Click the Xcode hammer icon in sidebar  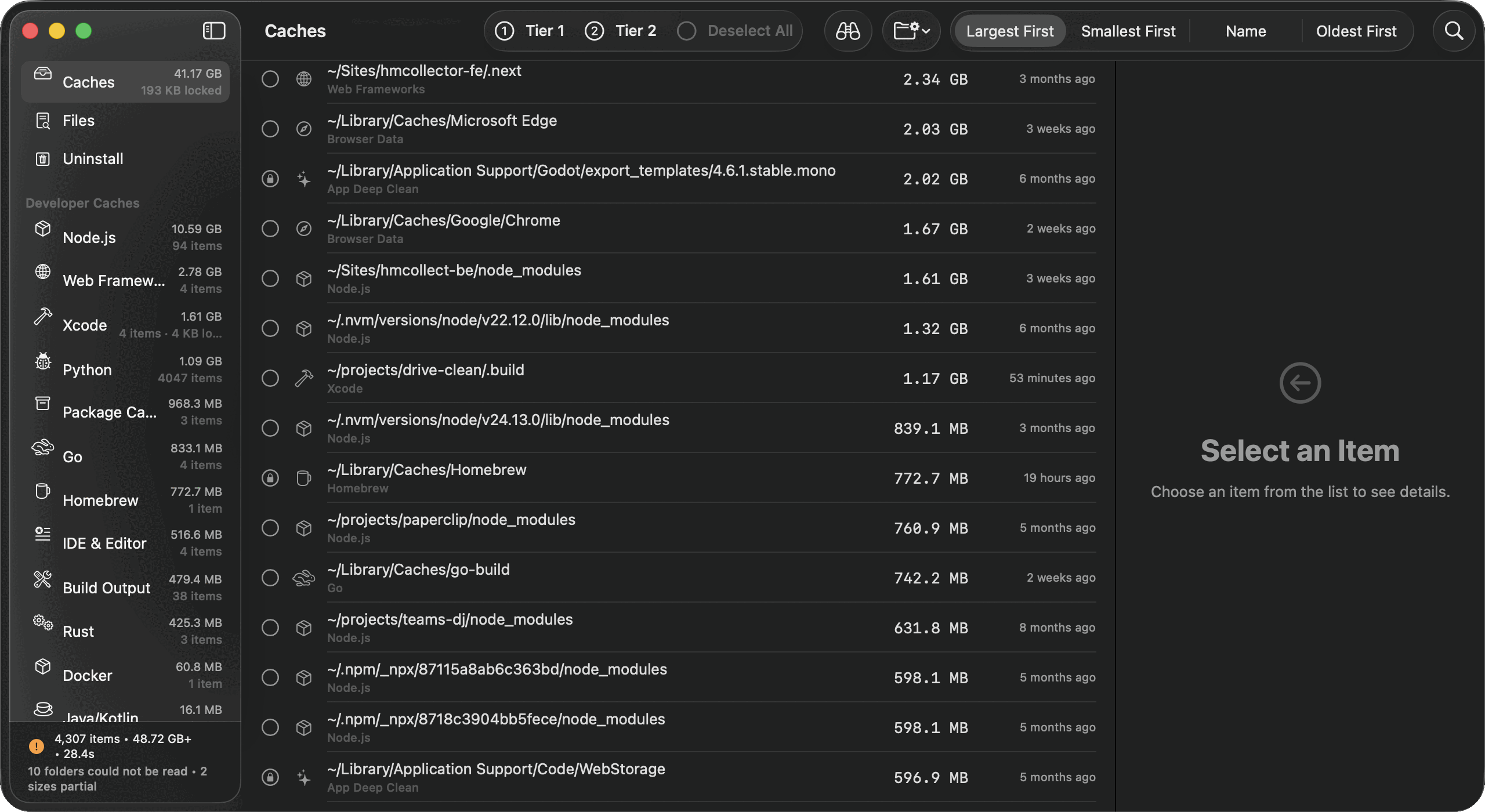coord(43,316)
